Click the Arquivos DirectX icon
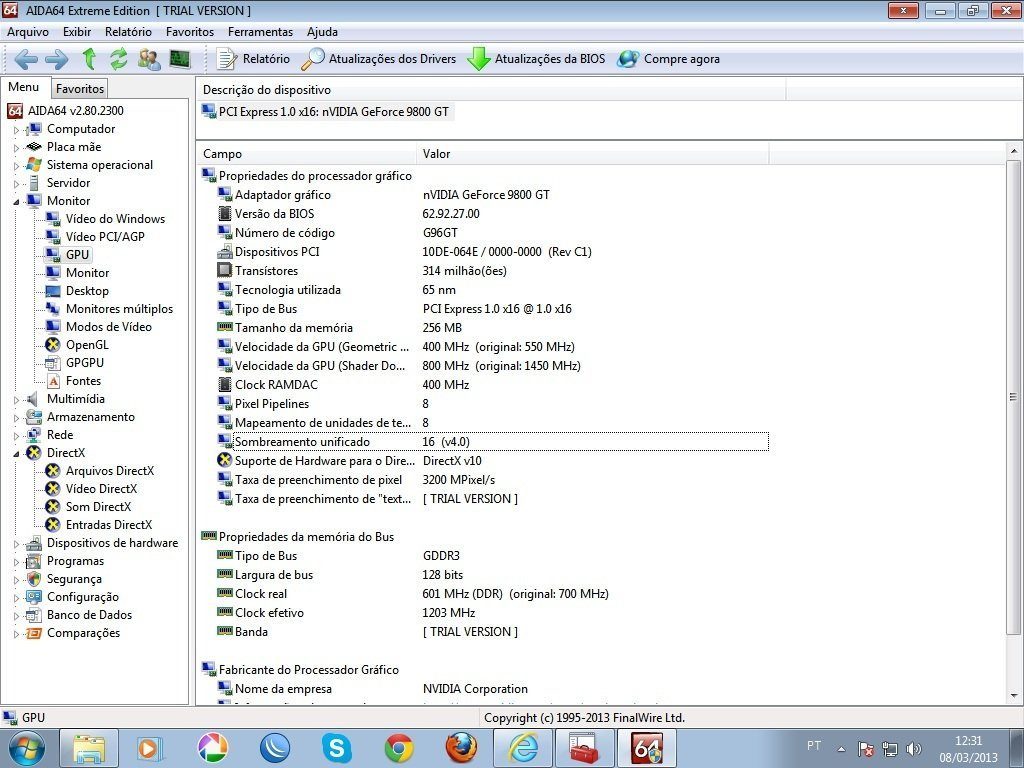The height and width of the screenshot is (768, 1024). 53,471
